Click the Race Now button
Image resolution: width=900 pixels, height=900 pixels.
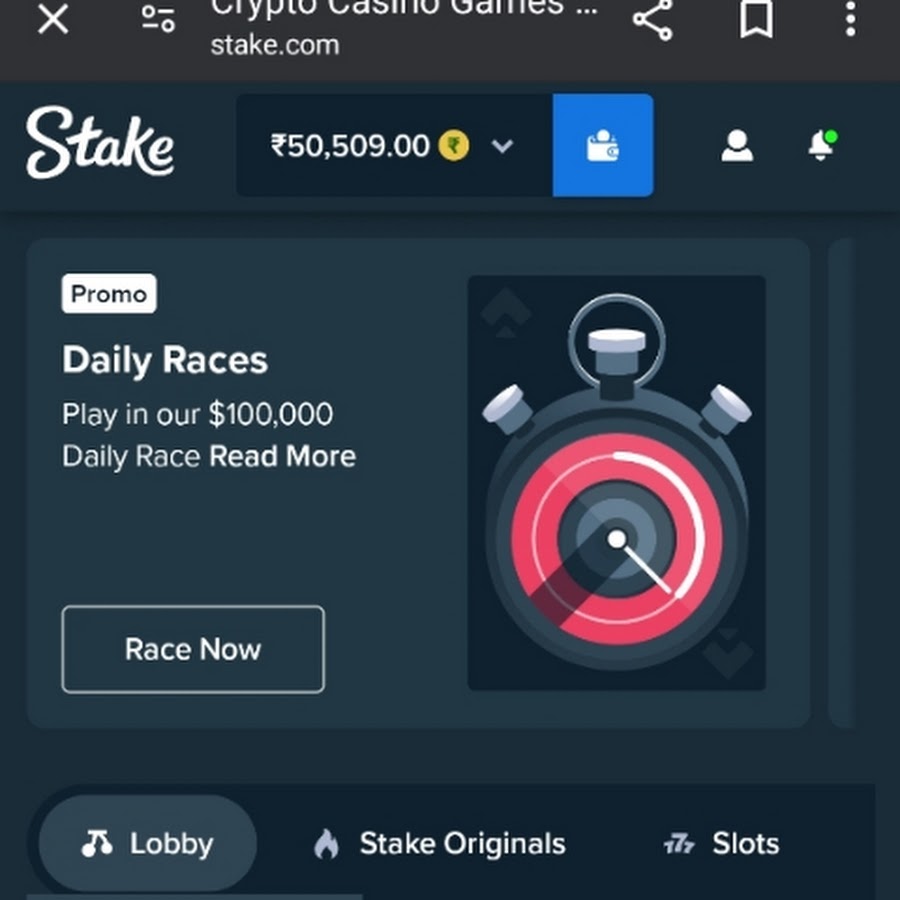point(193,649)
